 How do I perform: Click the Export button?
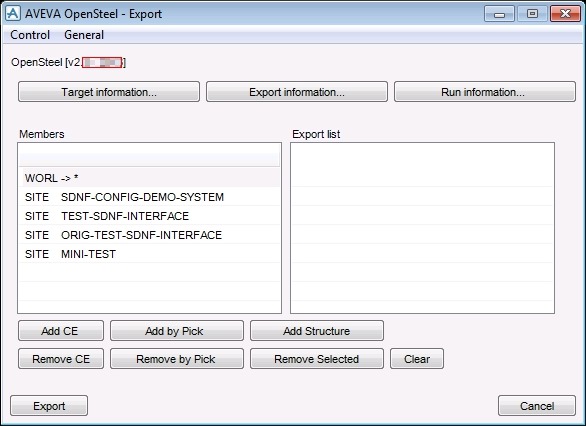click(x=49, y=406)
